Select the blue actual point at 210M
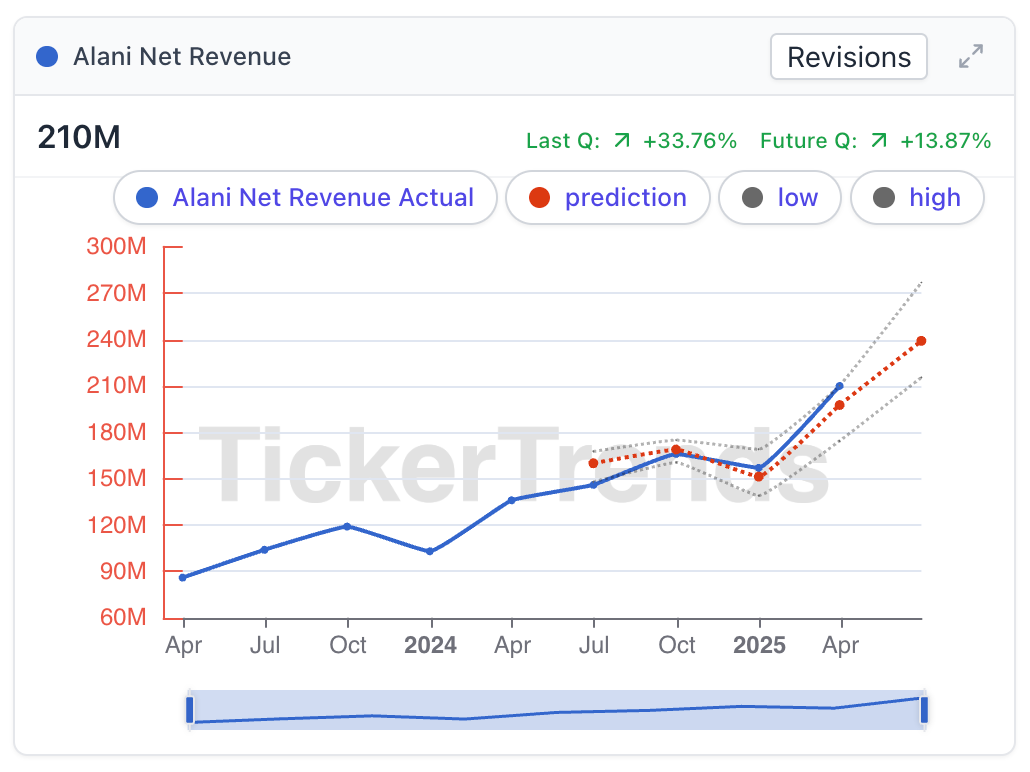Screen dimensions: 1030x772 click(x=839, y=386)
